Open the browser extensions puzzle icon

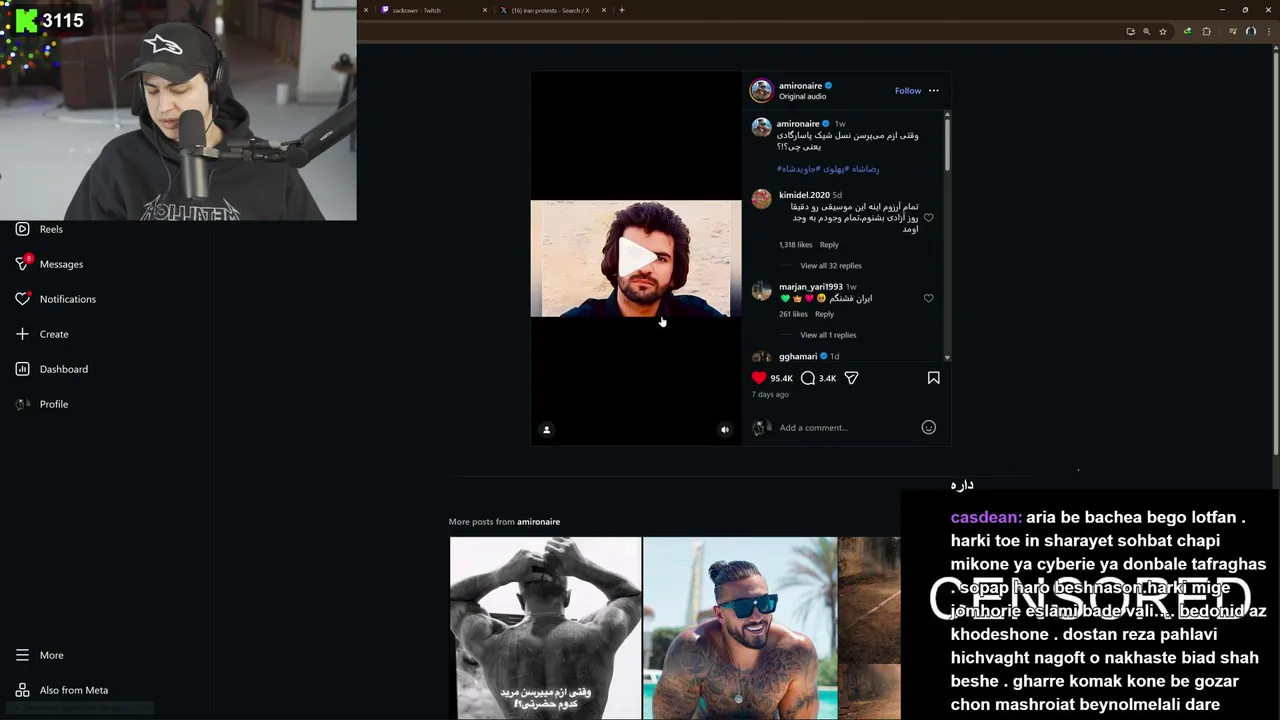click(x=1206, y=31)
